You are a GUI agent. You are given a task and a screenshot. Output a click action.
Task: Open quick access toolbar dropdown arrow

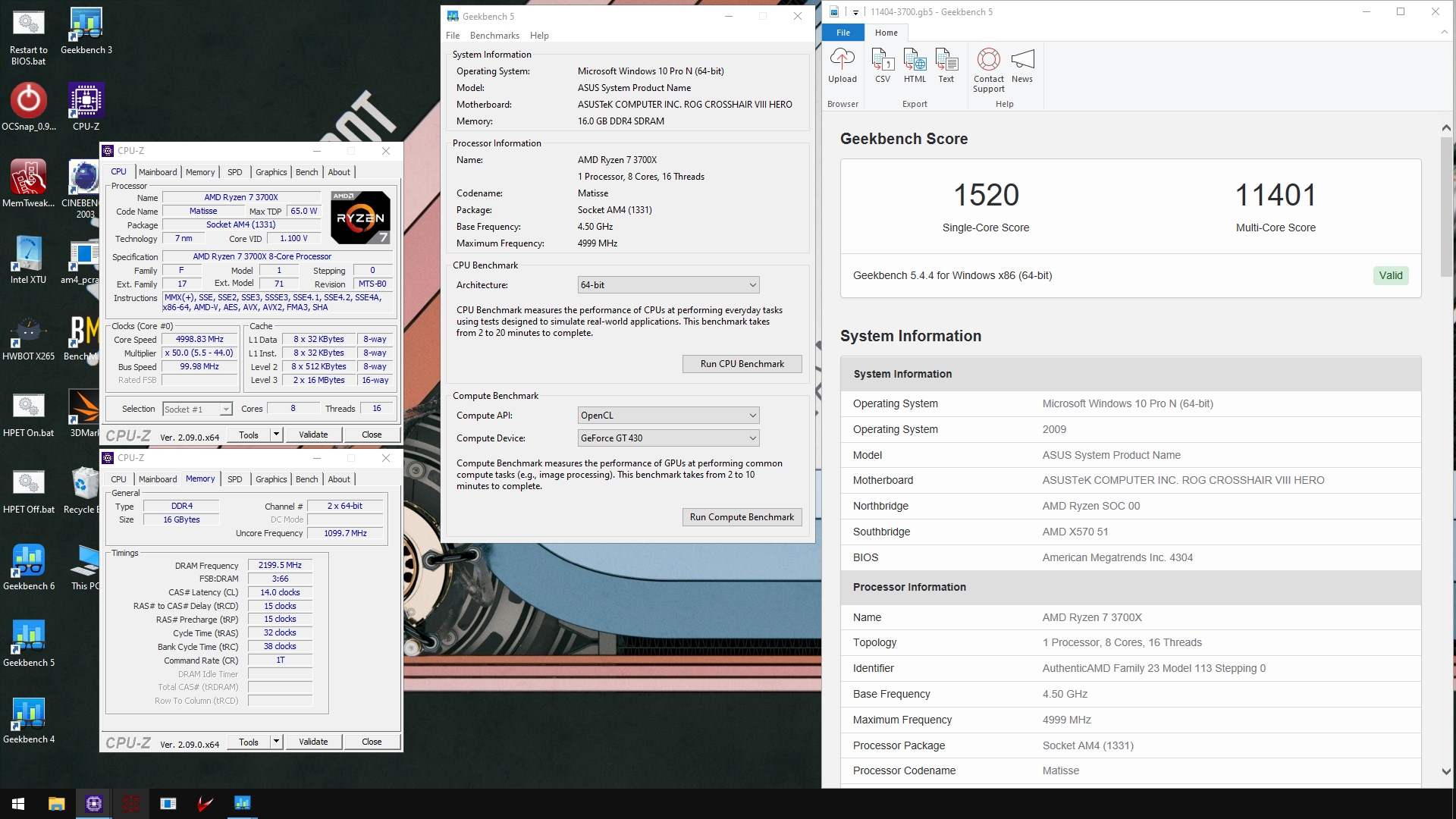pyautogui.click(x=855, y=12)
